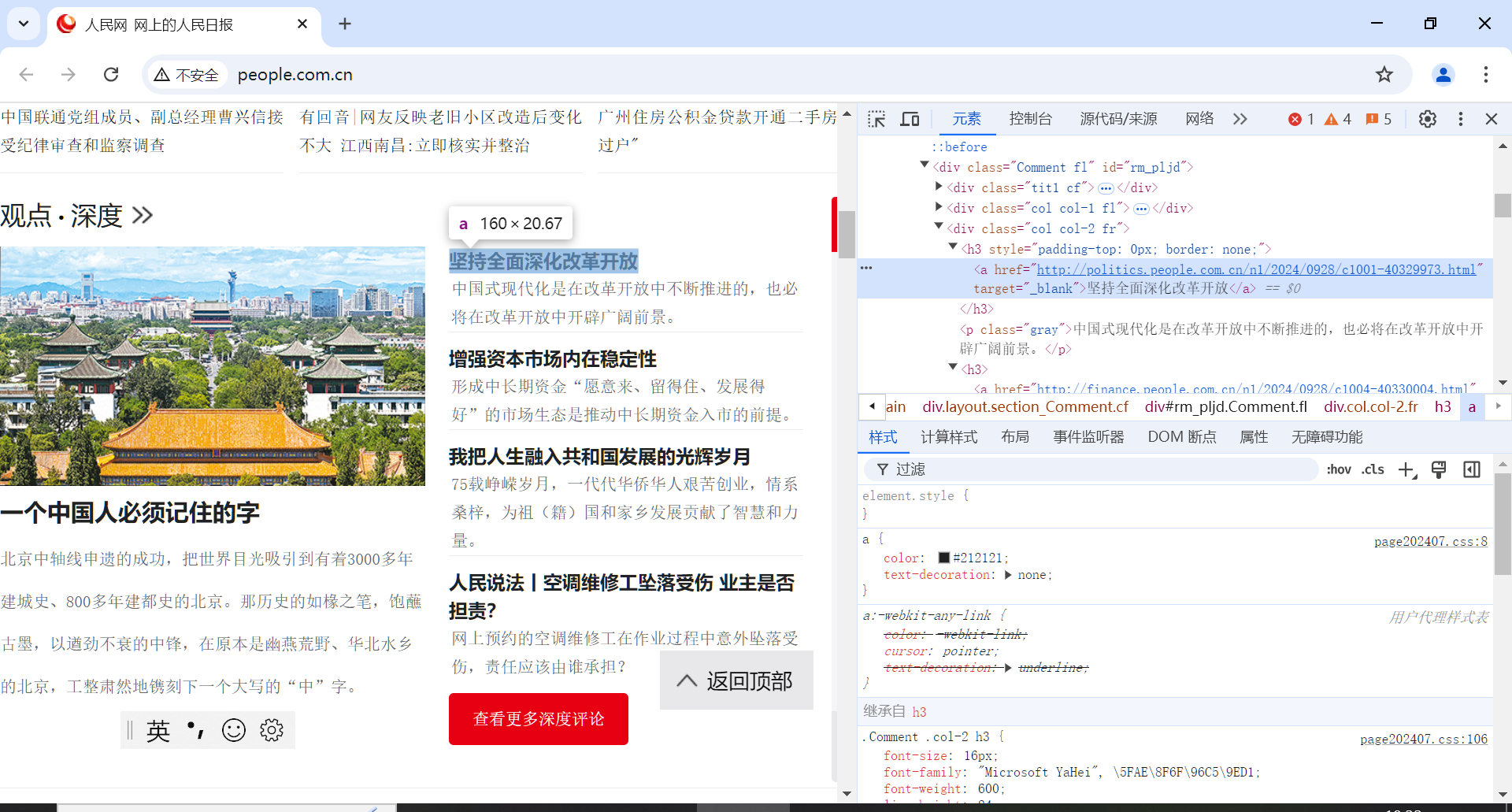Viewport: 1512px width, 812px height.
Task: Open the 无障碍功能 subtab
Action: (x=1327, y=437)
